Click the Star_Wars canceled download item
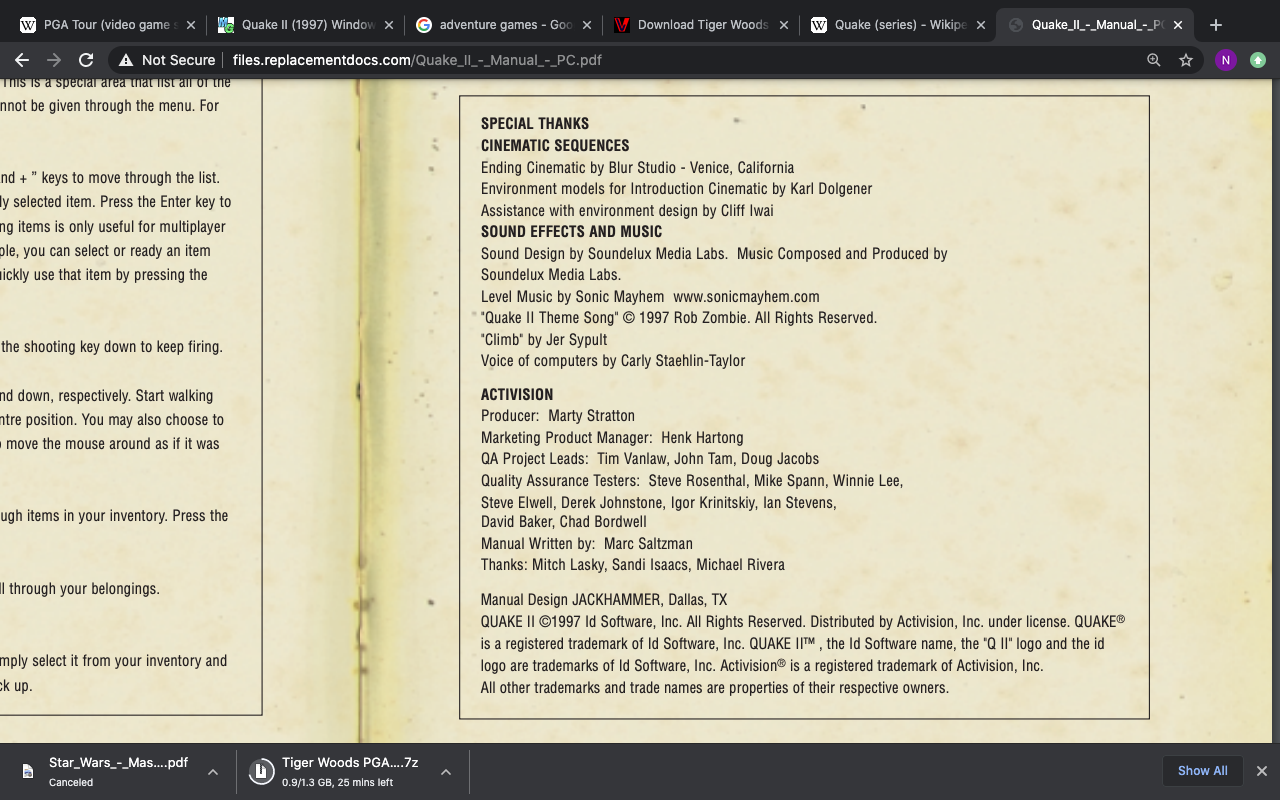 (x=110, y=771)
